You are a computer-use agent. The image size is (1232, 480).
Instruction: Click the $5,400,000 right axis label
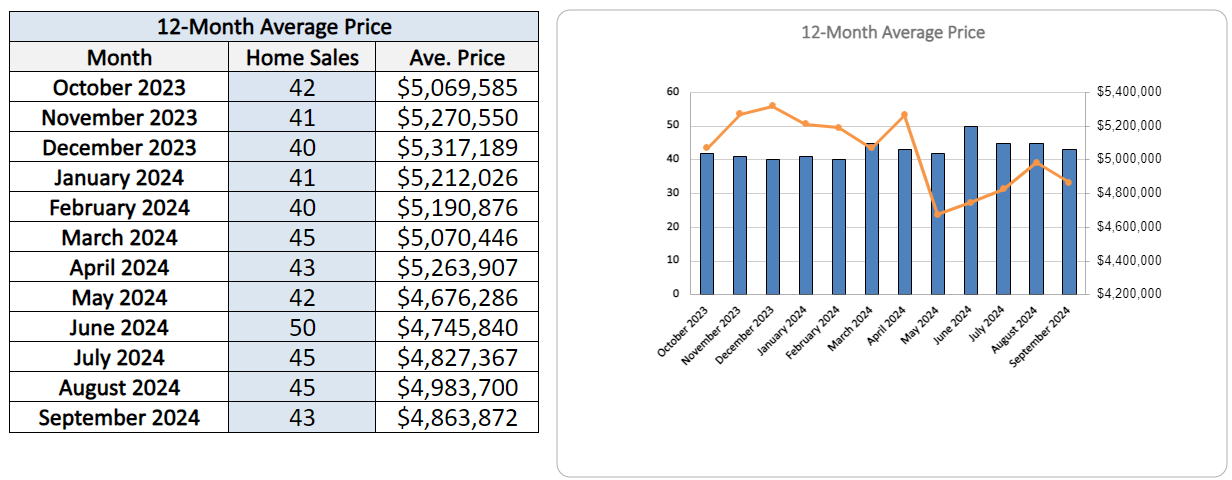[x=1128, y=92]
